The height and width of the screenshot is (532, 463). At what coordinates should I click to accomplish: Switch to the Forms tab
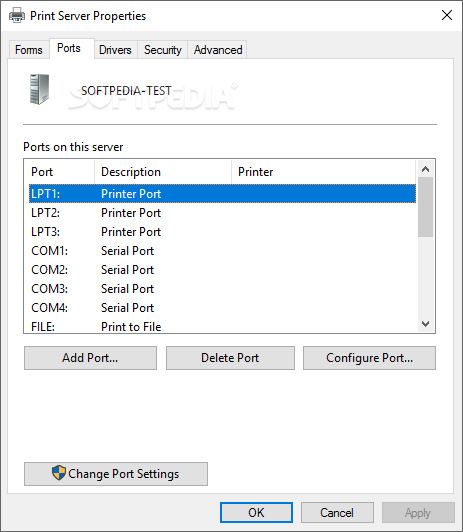click(x=29, y=50)
